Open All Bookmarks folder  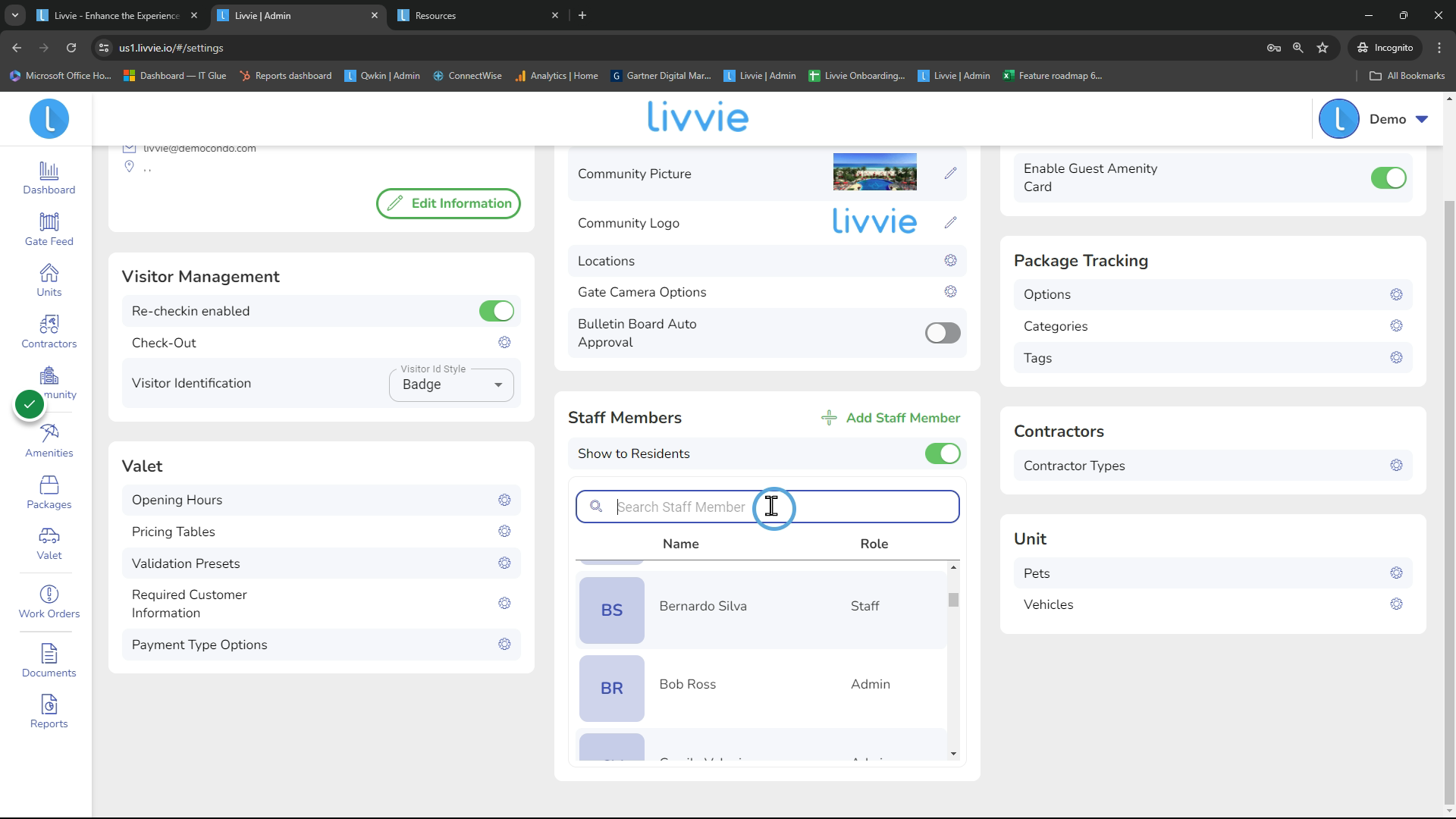click(1407, 76)
